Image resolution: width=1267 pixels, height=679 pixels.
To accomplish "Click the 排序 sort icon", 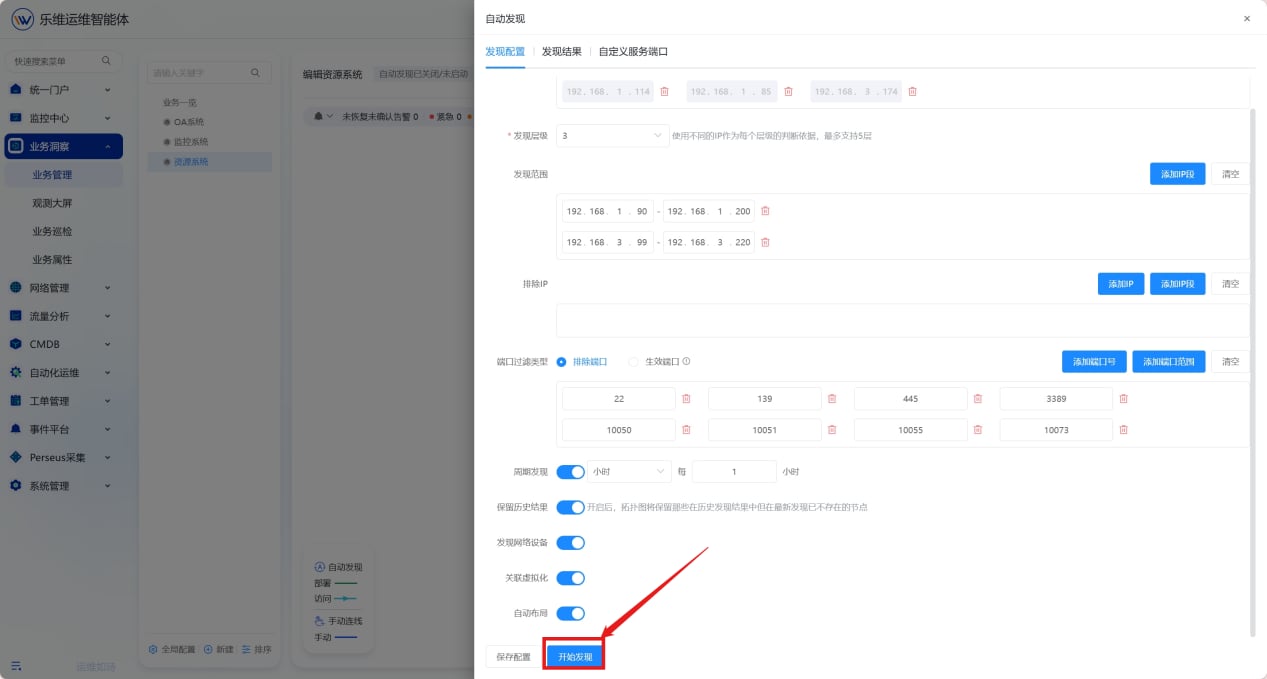I will click(x=247, y=649).
